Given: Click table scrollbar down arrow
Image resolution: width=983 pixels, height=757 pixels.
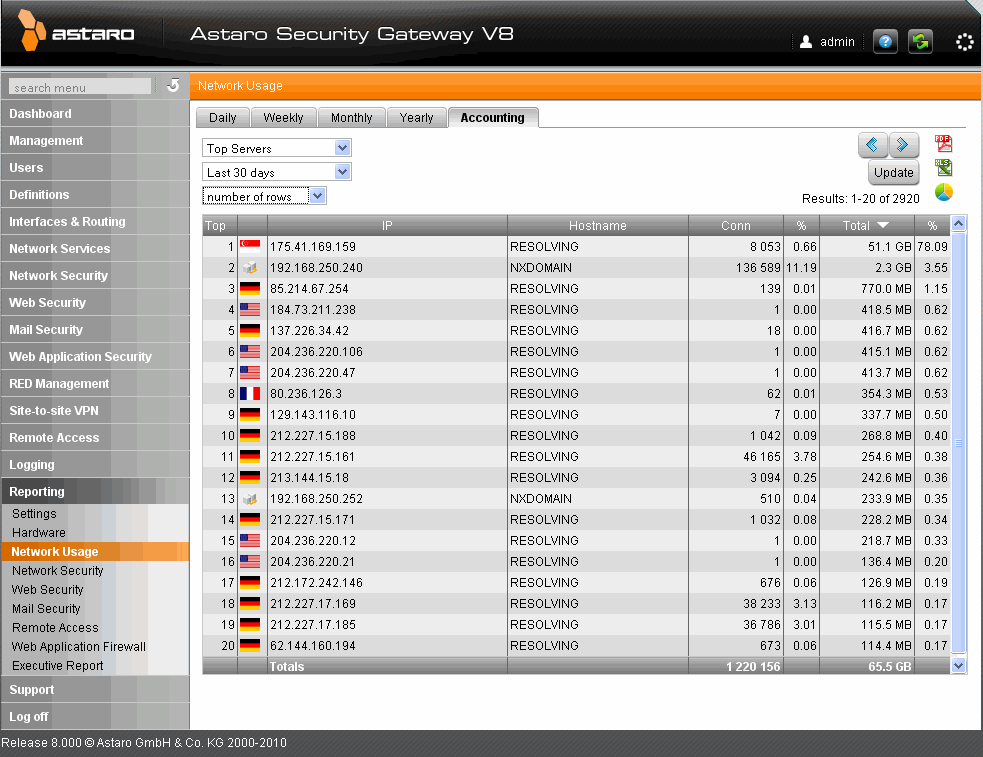Looking at the screenshot, I should pos(958,666).
